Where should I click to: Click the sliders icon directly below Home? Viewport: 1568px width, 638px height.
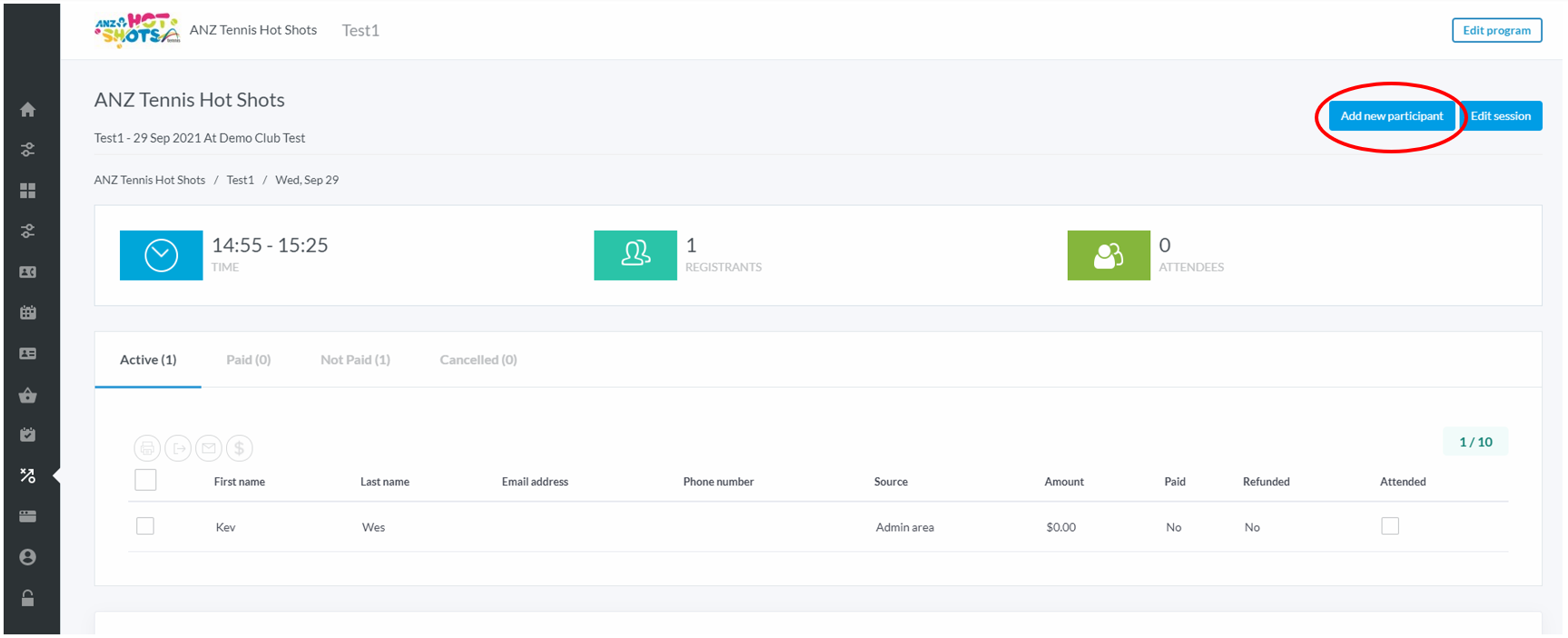click(28, 150)
